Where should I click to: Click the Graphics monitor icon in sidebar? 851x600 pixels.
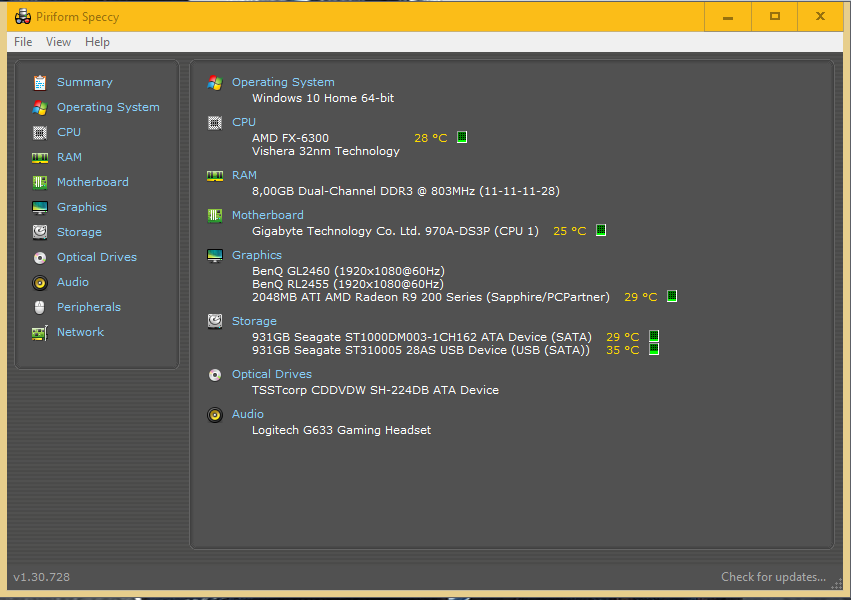(x=40, y=208)
